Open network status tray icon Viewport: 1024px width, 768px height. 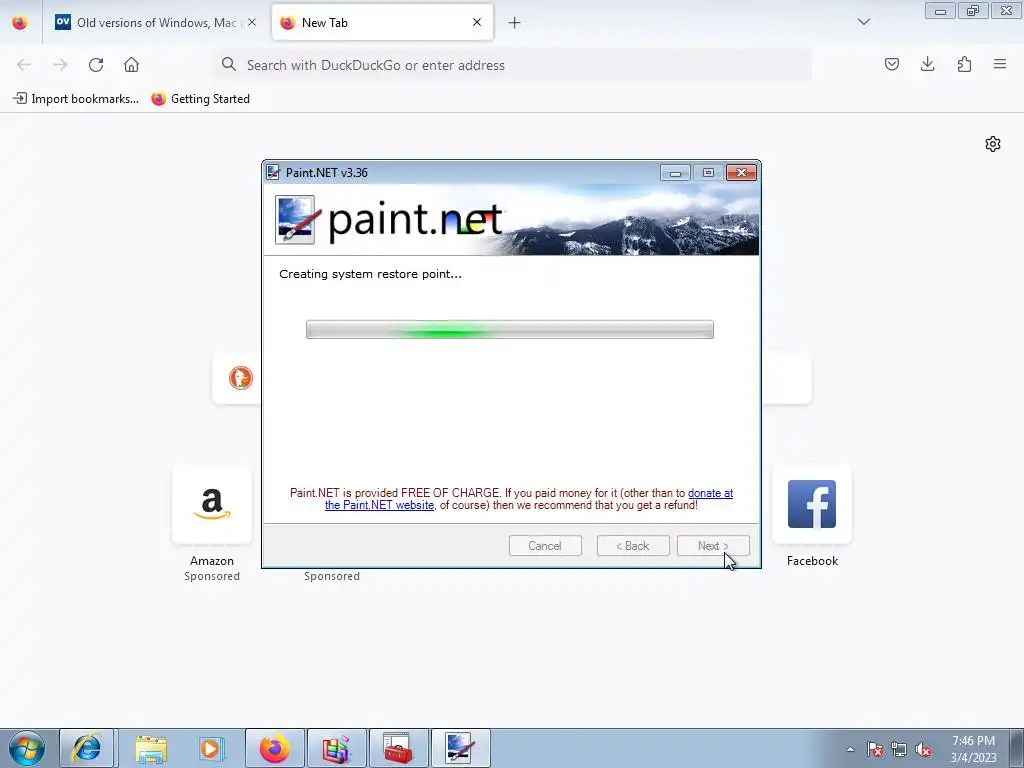pos(899,749)
